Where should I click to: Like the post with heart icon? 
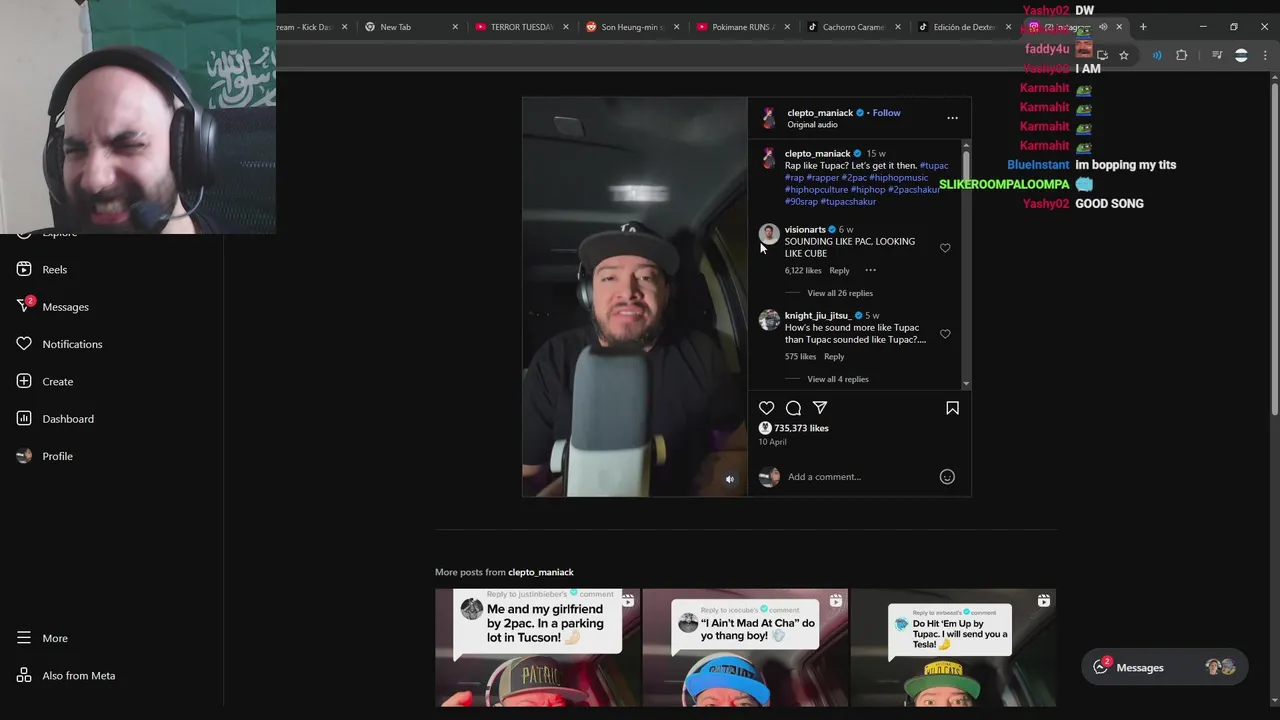pos(766,408)
